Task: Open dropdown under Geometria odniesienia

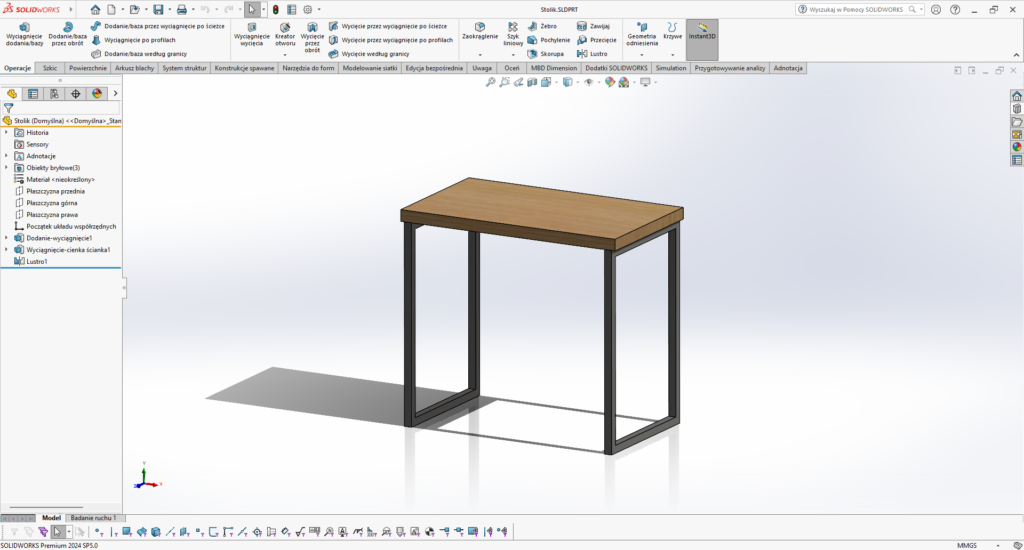Action: coord(641,54)
